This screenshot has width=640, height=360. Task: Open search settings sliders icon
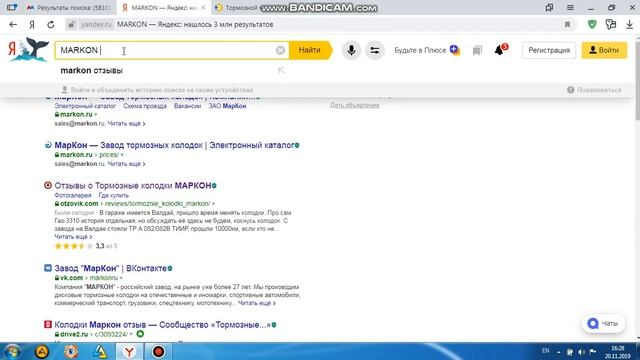375,50
